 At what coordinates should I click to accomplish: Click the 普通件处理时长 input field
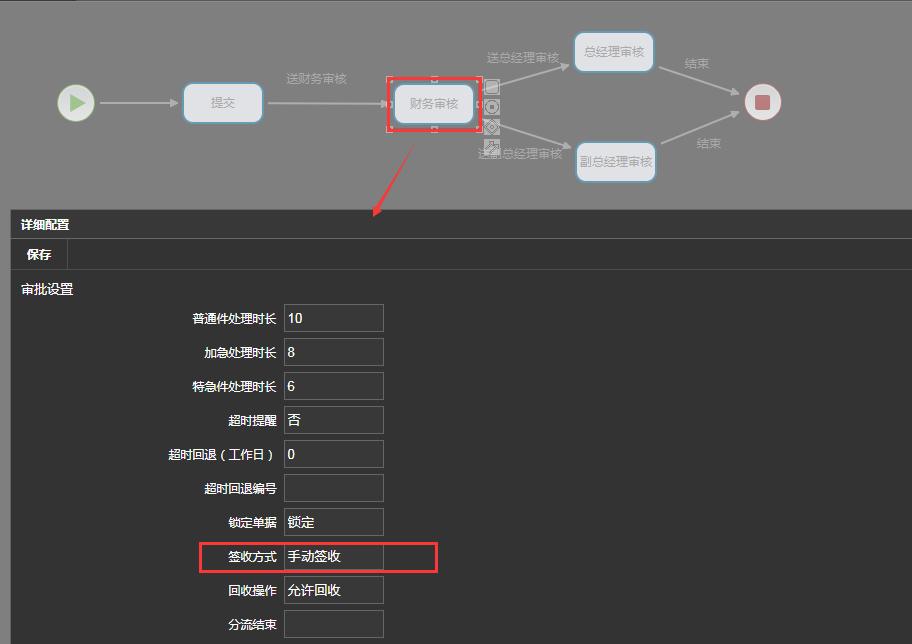pos(333,318)
